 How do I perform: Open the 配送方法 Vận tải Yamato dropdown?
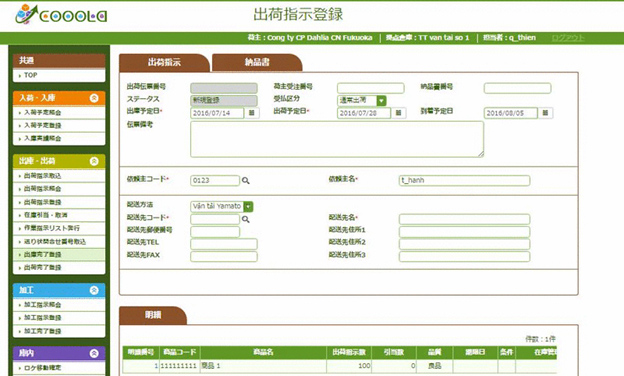[x=248, y=207]
